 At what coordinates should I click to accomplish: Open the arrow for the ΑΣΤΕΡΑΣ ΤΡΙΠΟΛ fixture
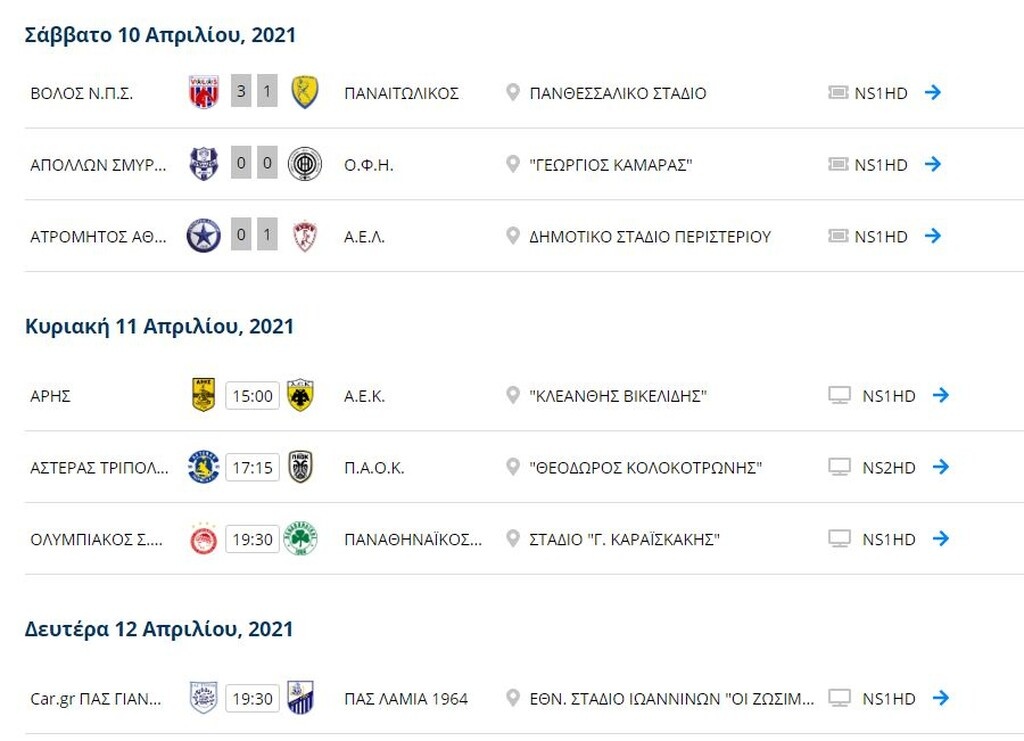click(938, 467)
